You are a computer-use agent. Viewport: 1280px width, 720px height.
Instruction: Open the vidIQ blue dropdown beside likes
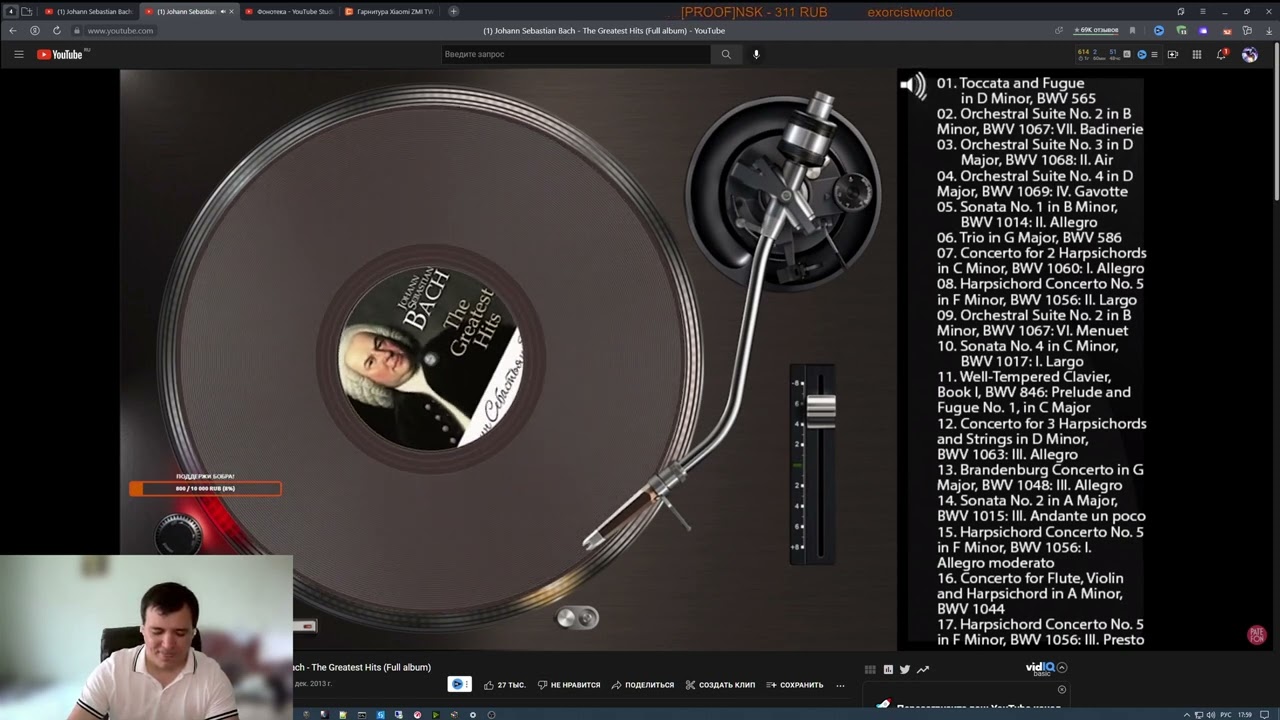(460, 684)
